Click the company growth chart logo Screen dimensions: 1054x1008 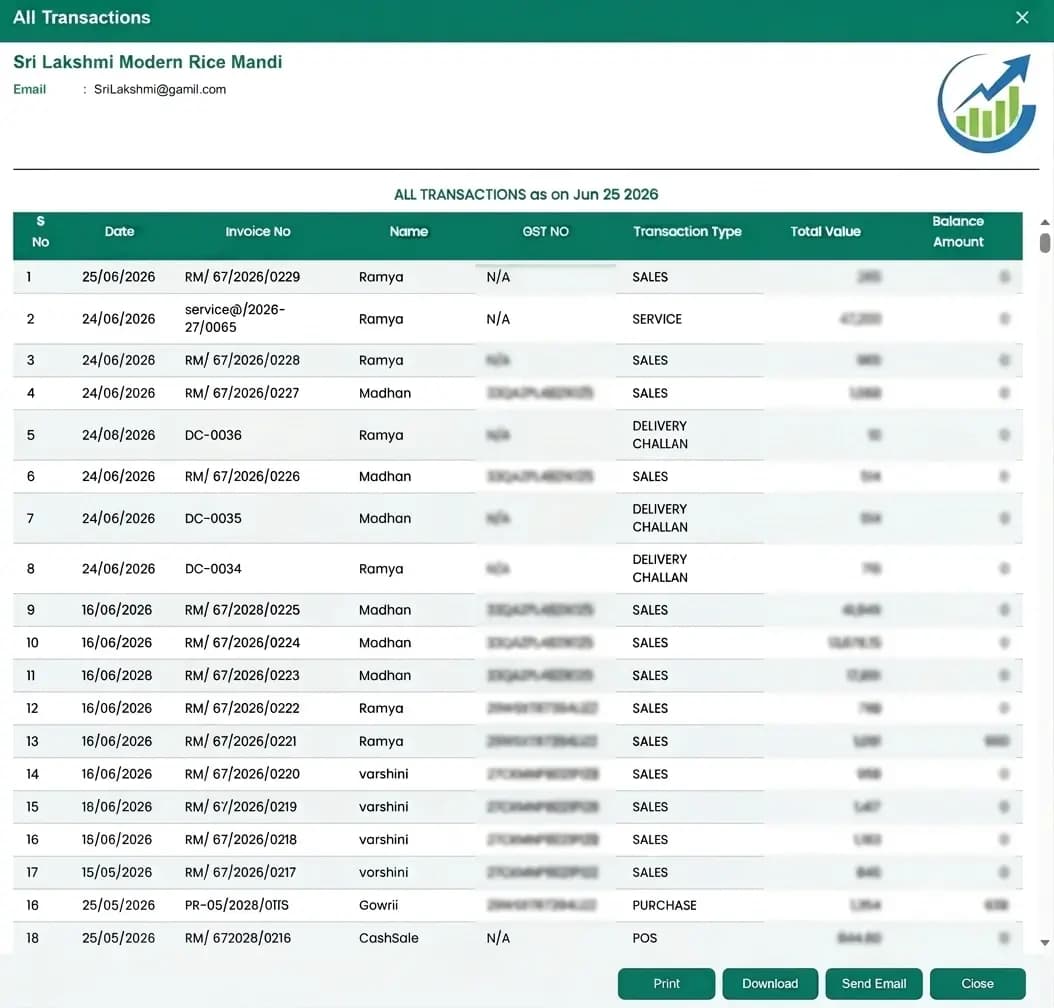pyautogui.click(x=986, y=103)
